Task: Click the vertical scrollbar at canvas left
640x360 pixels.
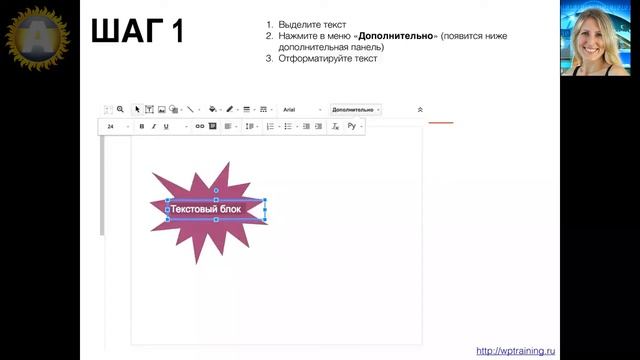Action: (x=102, y=186)
